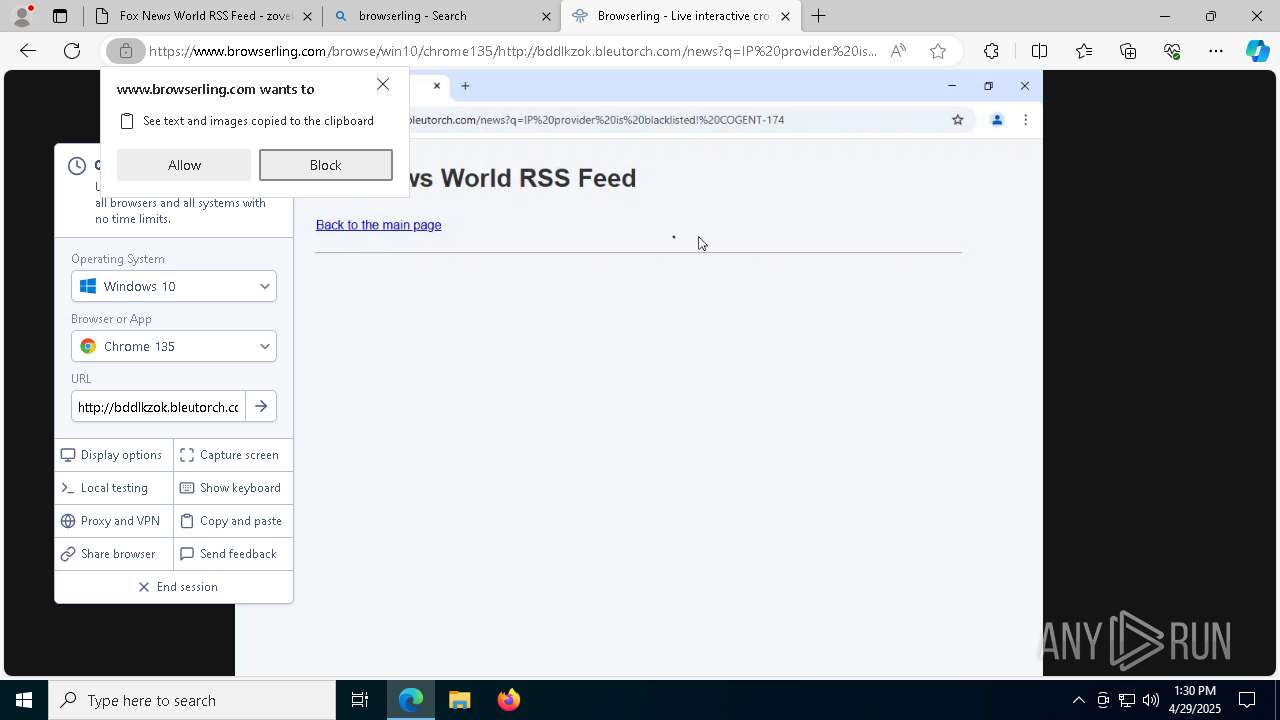Open Windows Start menu
This screenshot has width=1280, height=720.
coord(24,700)
